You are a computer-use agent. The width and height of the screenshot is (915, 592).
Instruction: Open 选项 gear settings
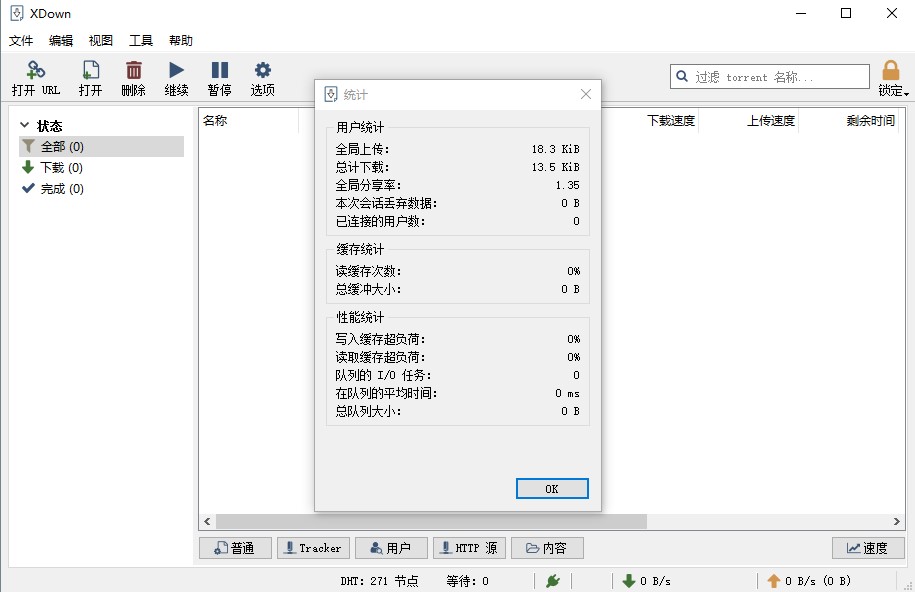tap(263, 70)
